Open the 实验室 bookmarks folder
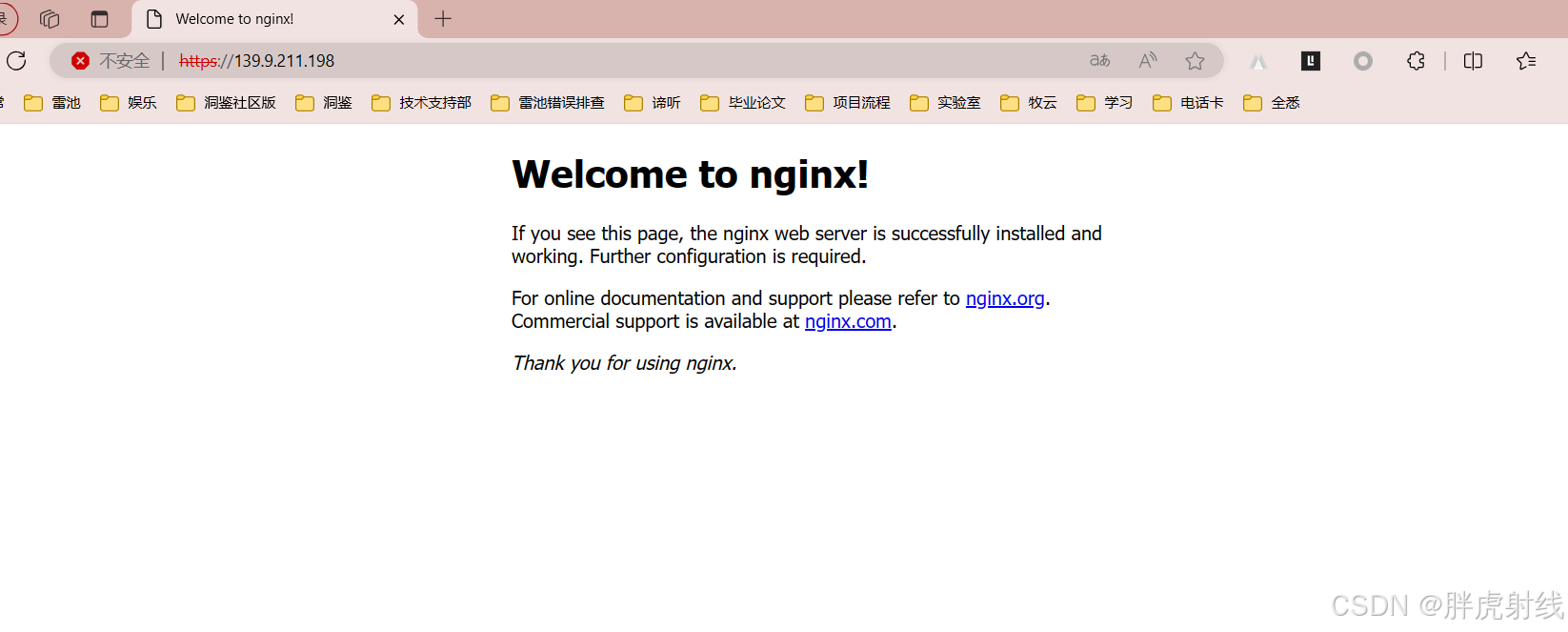 (945, 103)
